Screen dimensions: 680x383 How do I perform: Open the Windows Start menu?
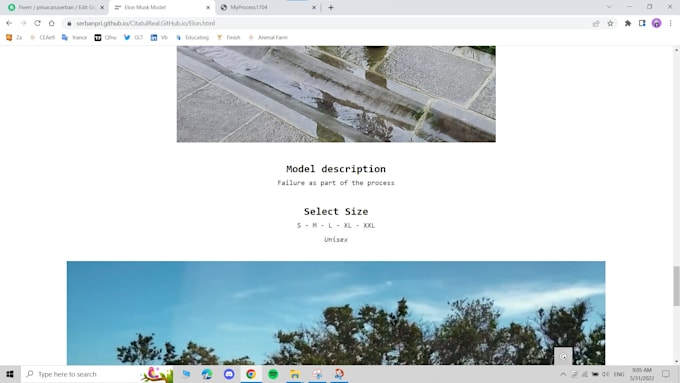[10, 374]
